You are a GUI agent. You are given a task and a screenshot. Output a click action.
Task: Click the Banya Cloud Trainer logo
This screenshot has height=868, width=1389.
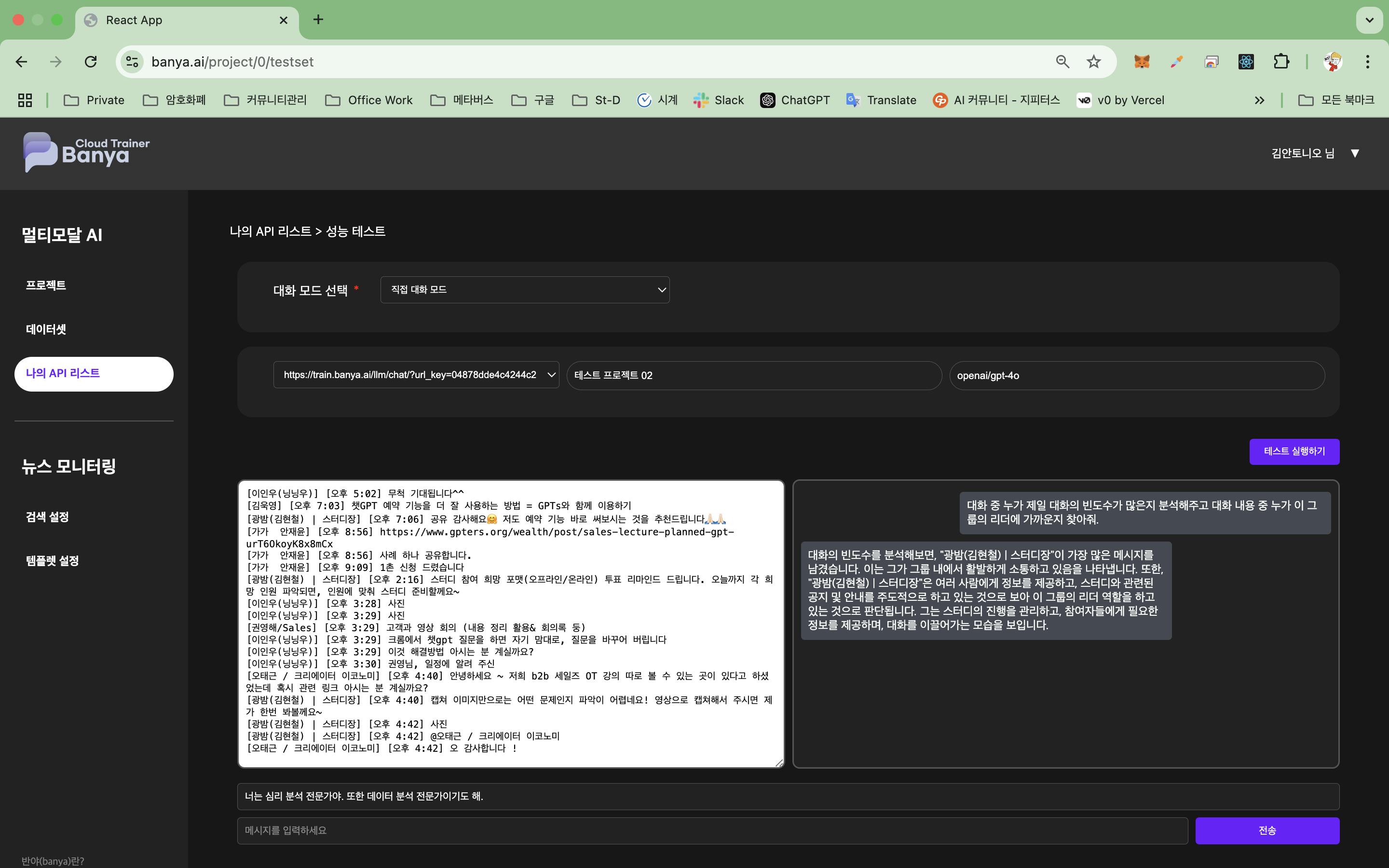click(86, 152)
